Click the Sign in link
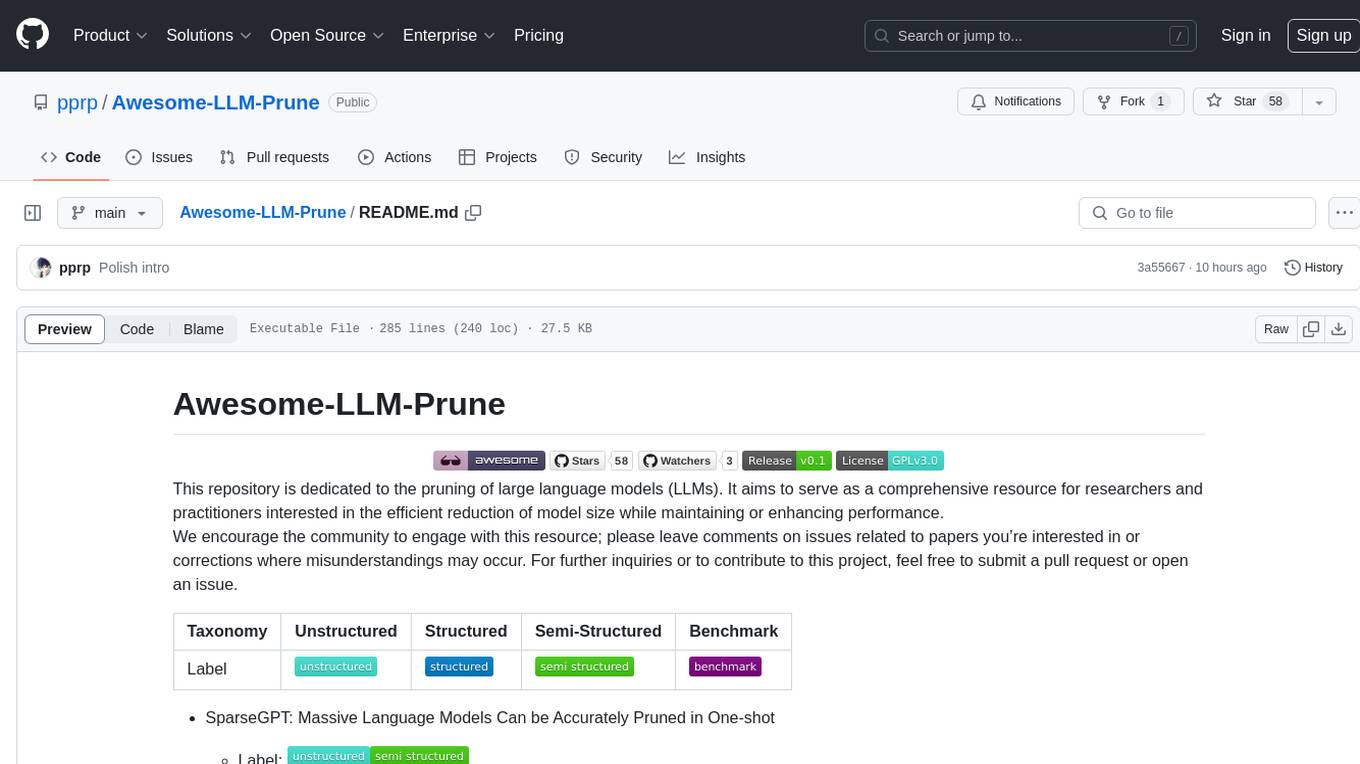 [x=1245, y=35]
